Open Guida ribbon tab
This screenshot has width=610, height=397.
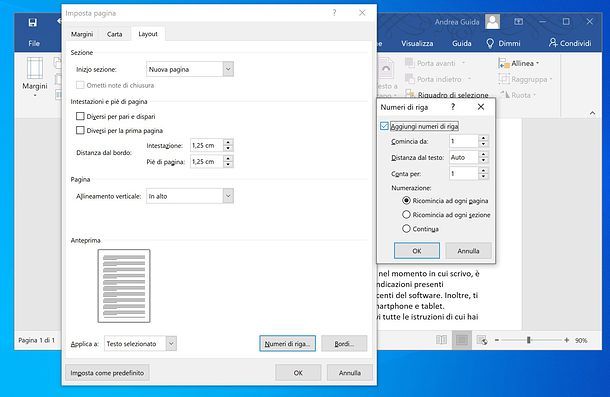tap(461, 43)
